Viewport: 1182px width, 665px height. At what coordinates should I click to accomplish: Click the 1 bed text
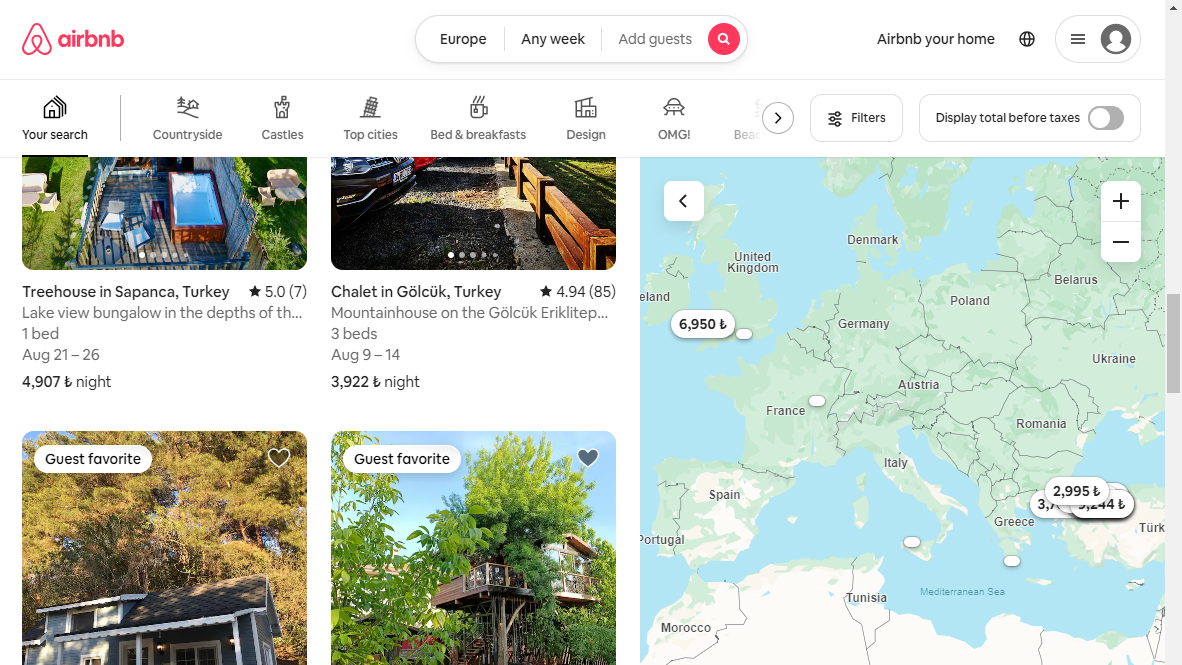tap(41, 334)
